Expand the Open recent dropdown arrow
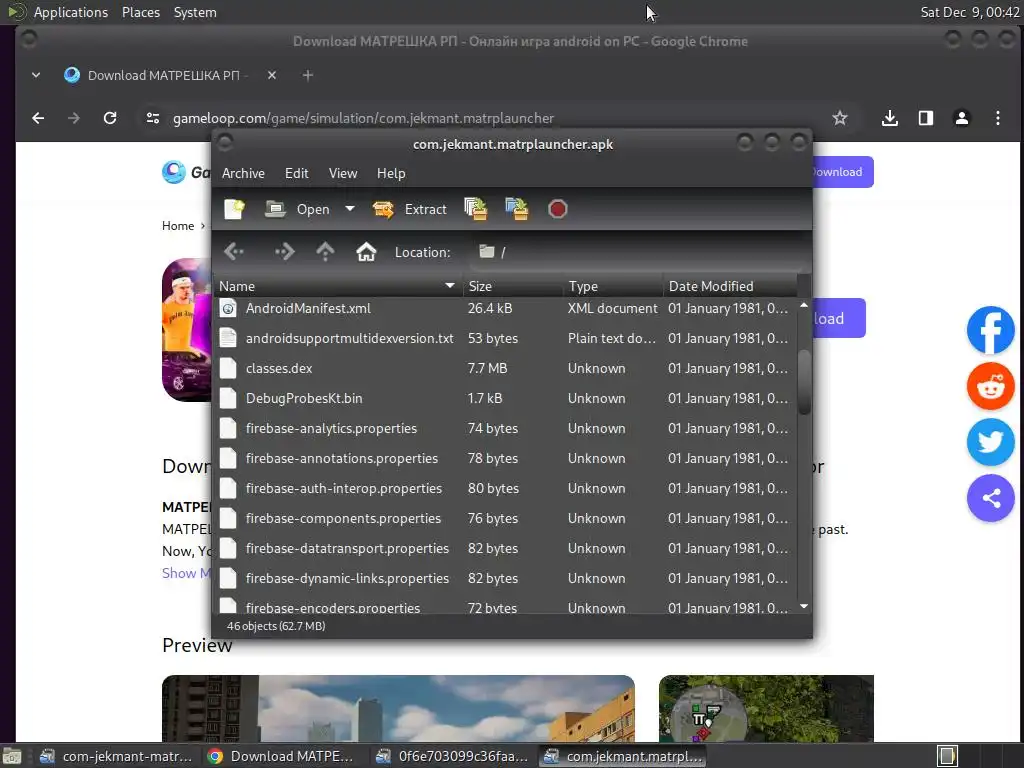Viewport: 1024px width, 768px height. coord(350,209)
